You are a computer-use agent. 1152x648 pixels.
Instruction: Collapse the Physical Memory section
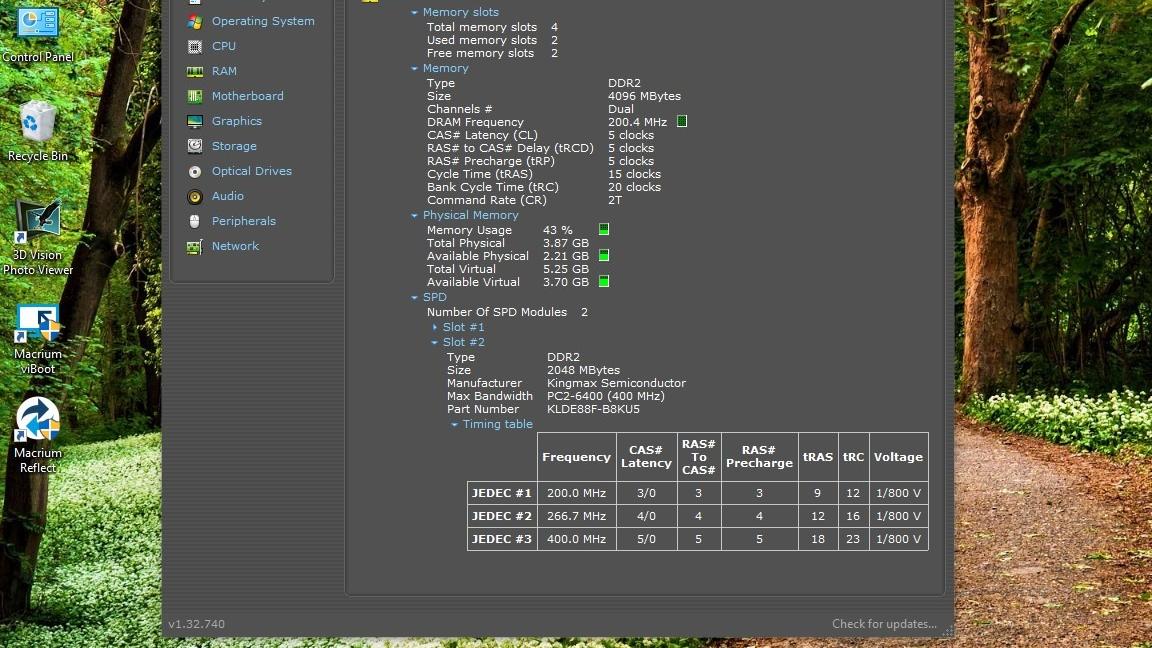tap(414, 216)
